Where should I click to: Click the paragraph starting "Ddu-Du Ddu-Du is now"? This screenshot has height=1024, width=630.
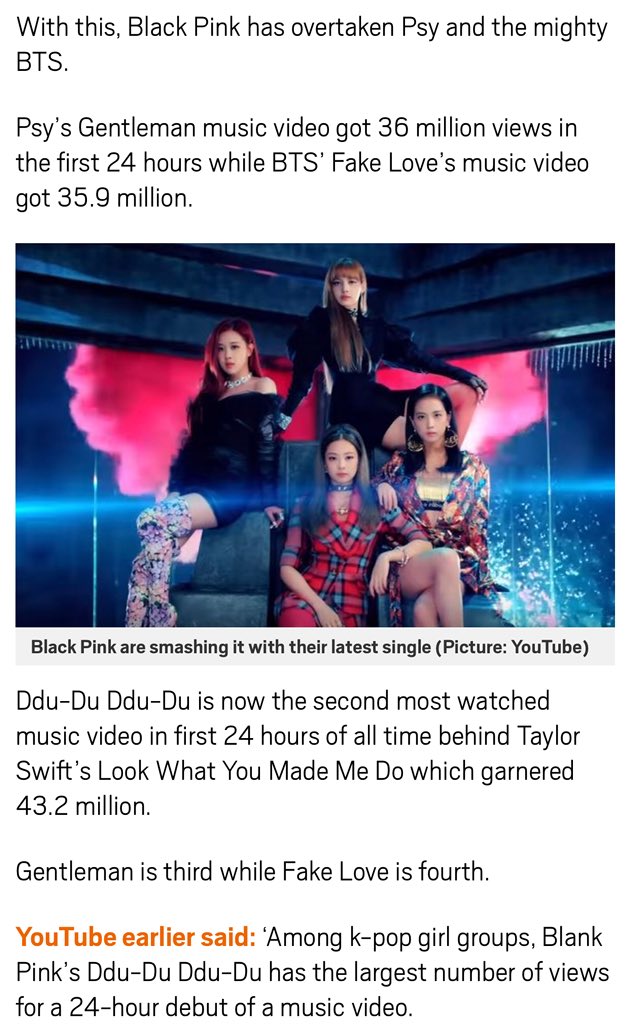pyautogui.click(x=298, y=753)
